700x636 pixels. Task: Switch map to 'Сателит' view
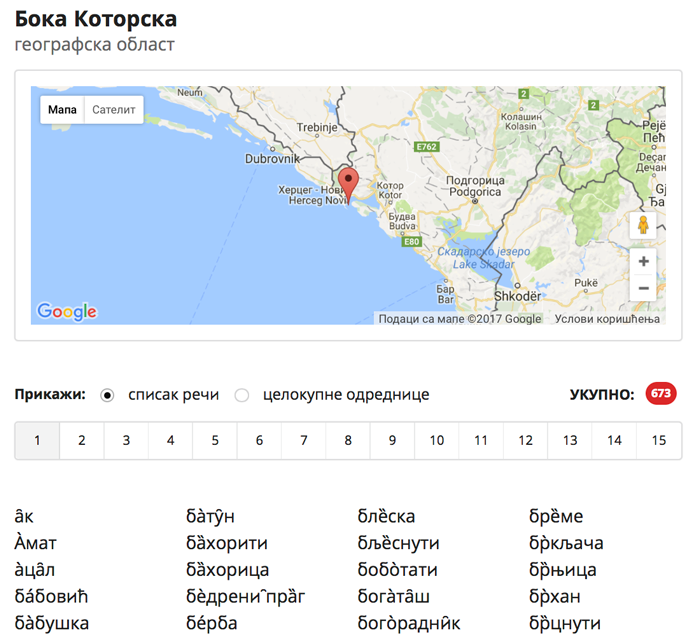[113, 109]
